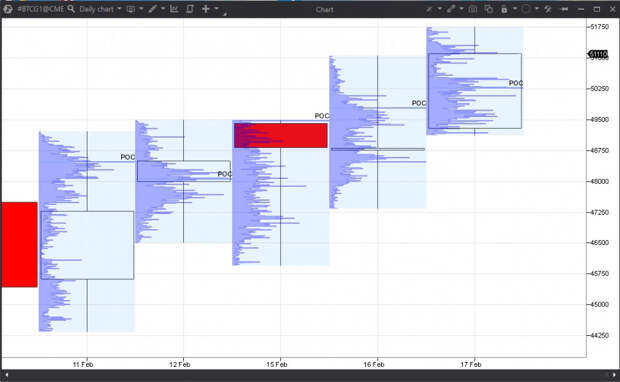Take a chart screenshot with the camera icon

(473, 9)
